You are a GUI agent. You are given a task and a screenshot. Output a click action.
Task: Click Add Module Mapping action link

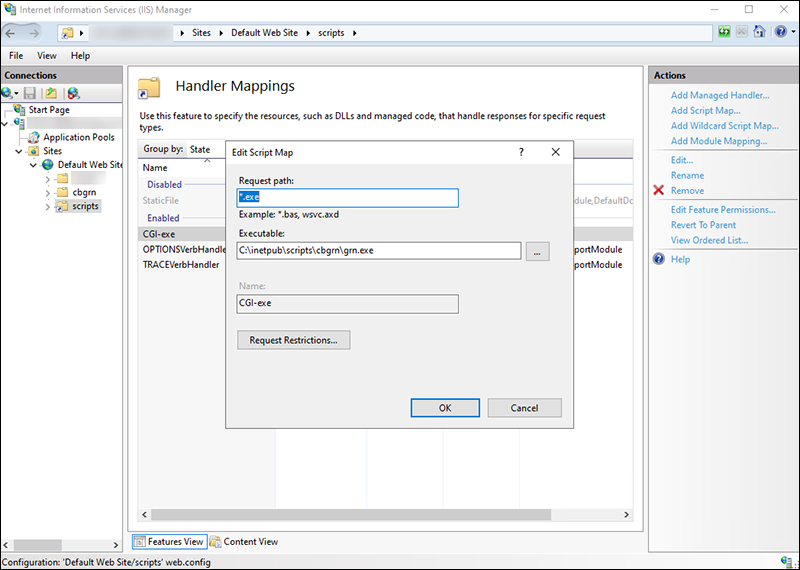(719, 141)
